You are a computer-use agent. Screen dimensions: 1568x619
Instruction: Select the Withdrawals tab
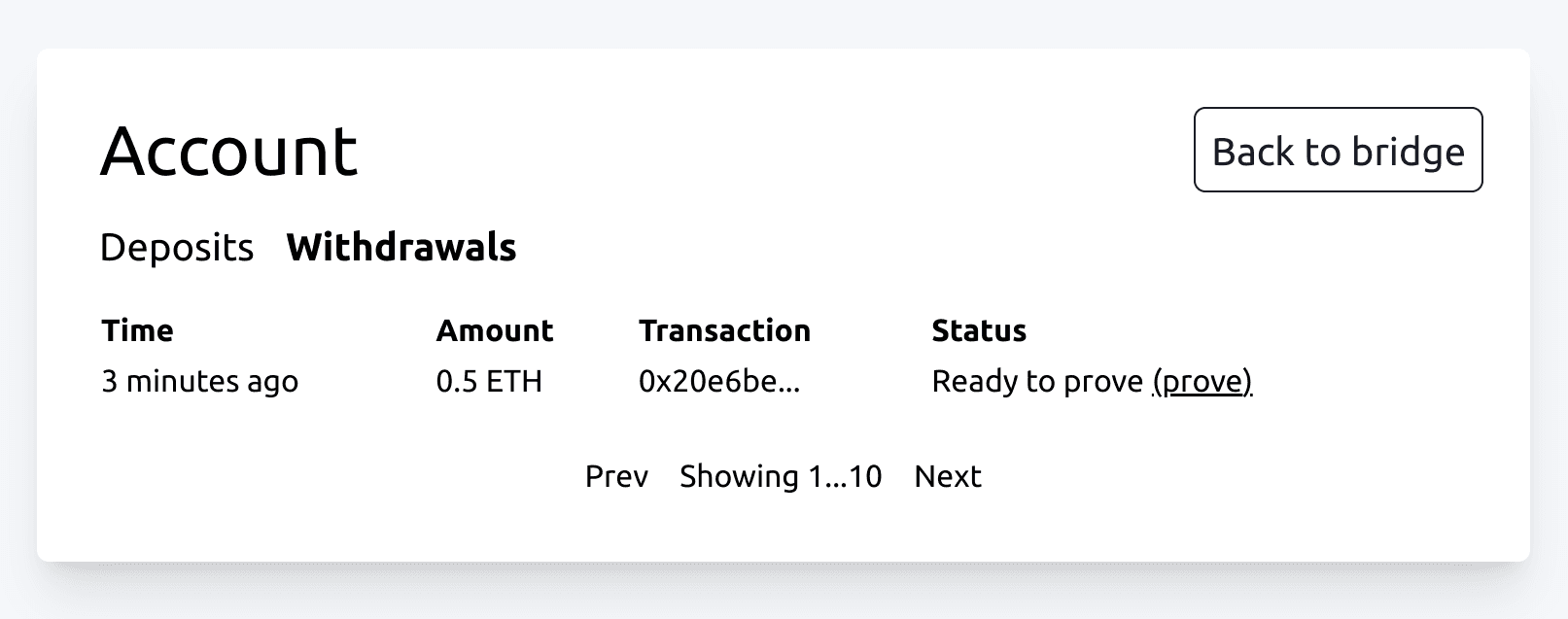click(401, 248)
